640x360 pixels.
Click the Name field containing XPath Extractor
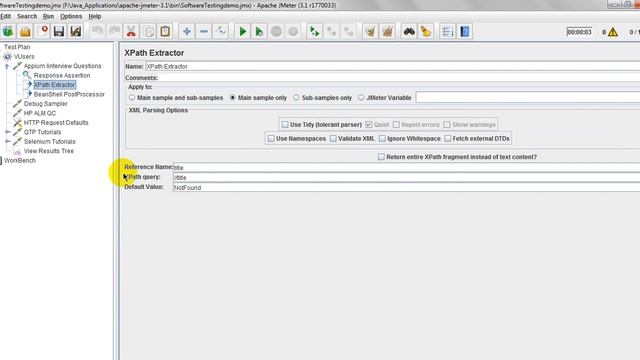tap(393, 66)
